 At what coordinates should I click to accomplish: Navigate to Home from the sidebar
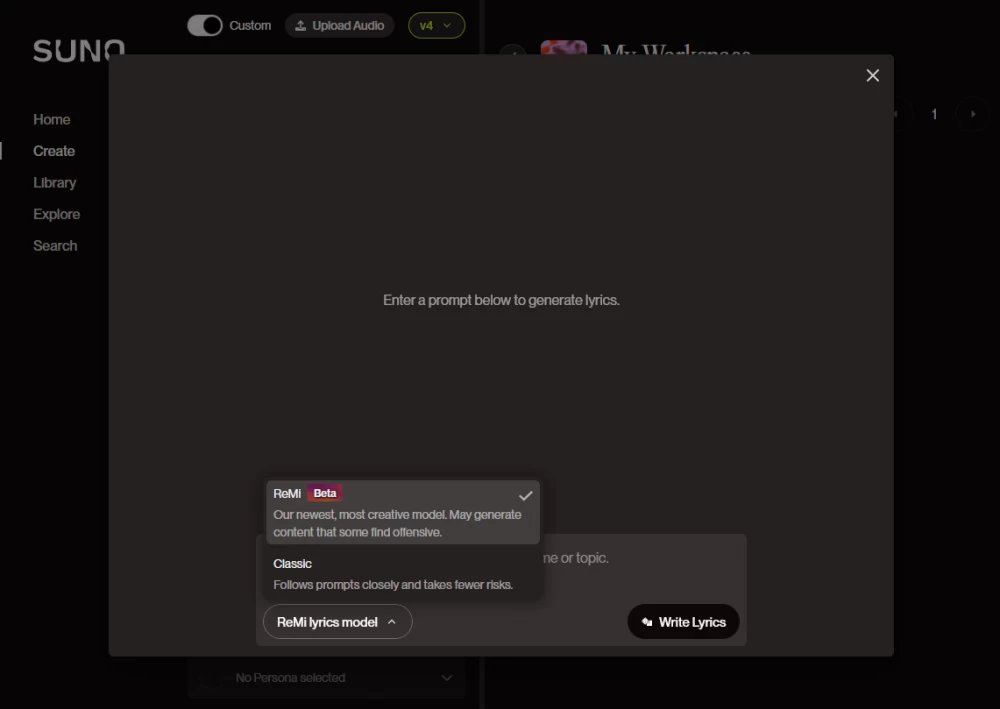click(x=51, y=119)
